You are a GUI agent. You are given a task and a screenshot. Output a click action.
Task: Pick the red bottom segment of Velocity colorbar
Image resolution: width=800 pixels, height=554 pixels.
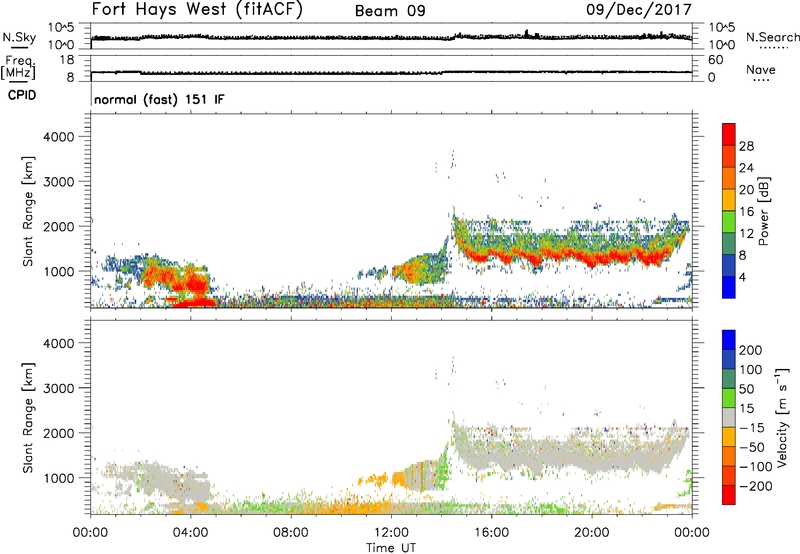point(729,495)
